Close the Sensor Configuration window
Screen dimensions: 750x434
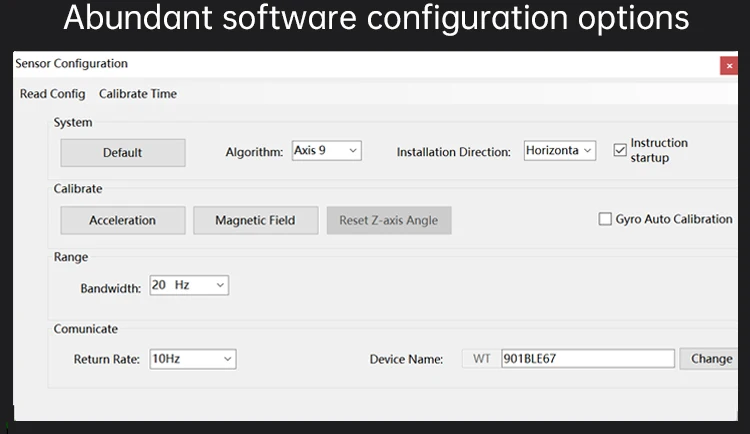pos(729,66)
